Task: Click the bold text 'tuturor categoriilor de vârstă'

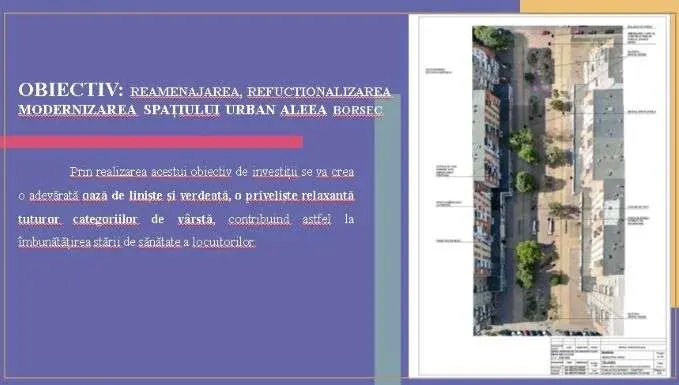Action: [116, 220]
